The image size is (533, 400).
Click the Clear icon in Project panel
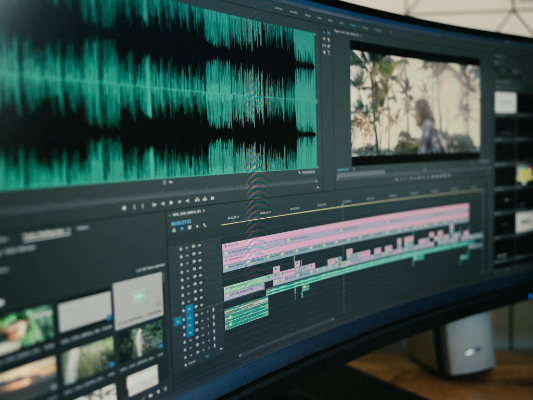tap(166, 388)
